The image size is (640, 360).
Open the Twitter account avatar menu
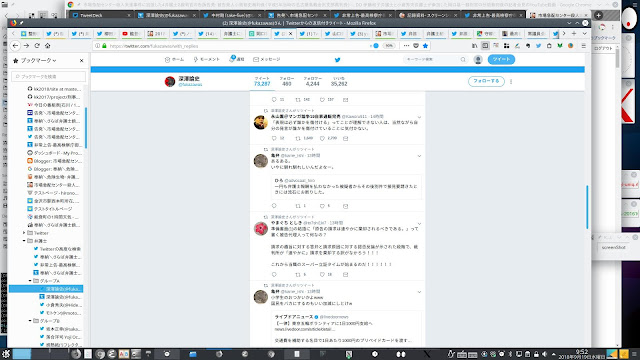(x=478, y=60)
